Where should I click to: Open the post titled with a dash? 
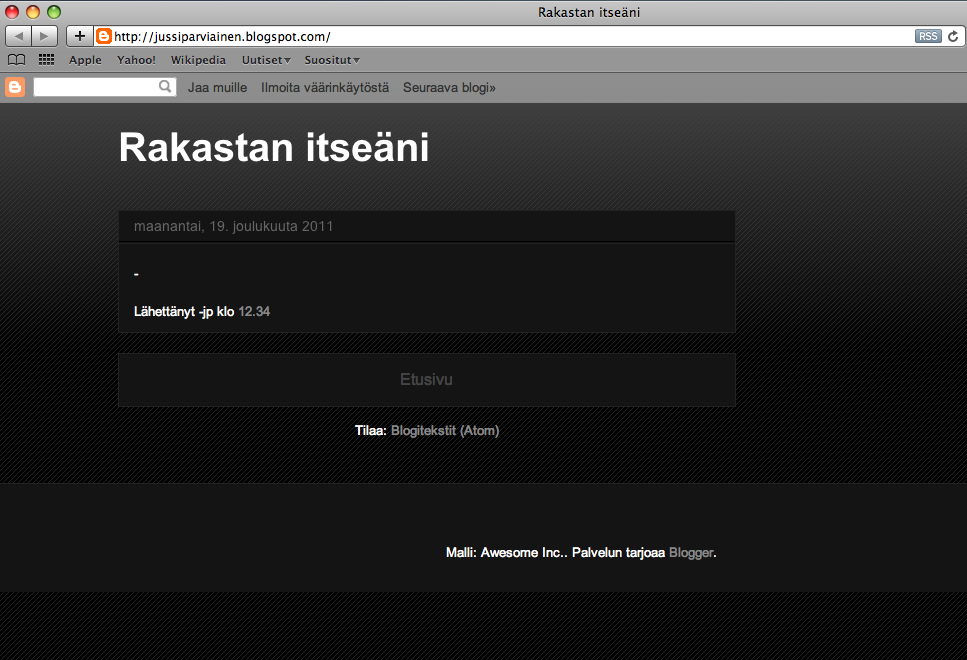point(136,274)
